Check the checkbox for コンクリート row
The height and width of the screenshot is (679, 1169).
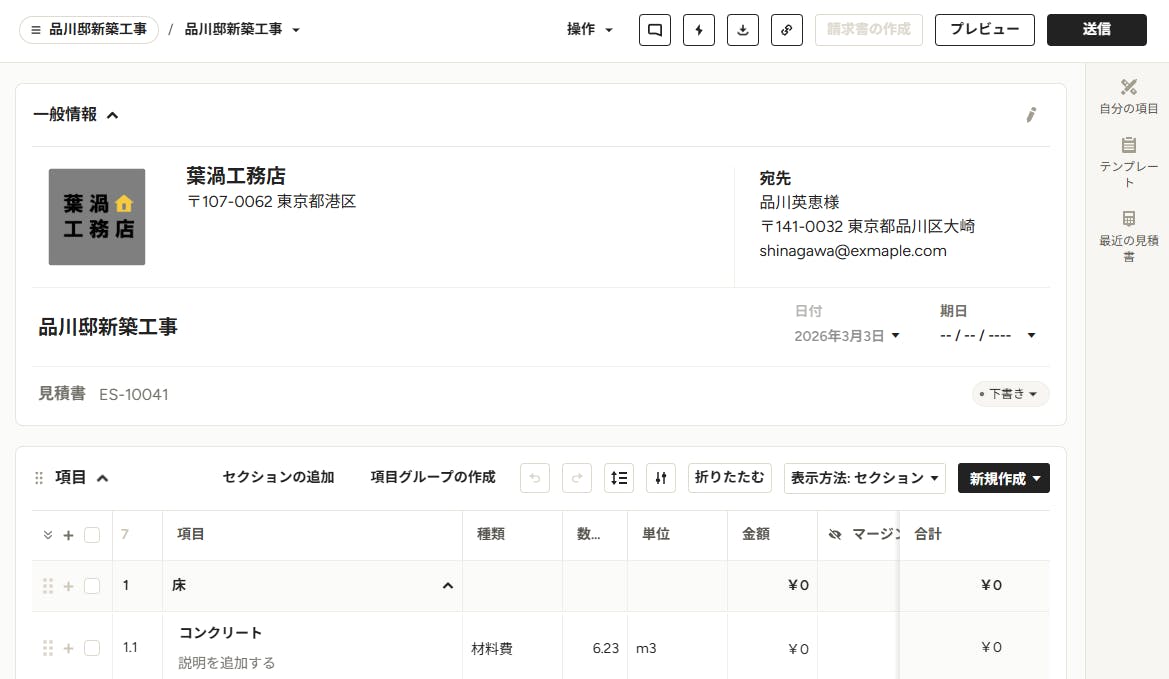point(92,648)
